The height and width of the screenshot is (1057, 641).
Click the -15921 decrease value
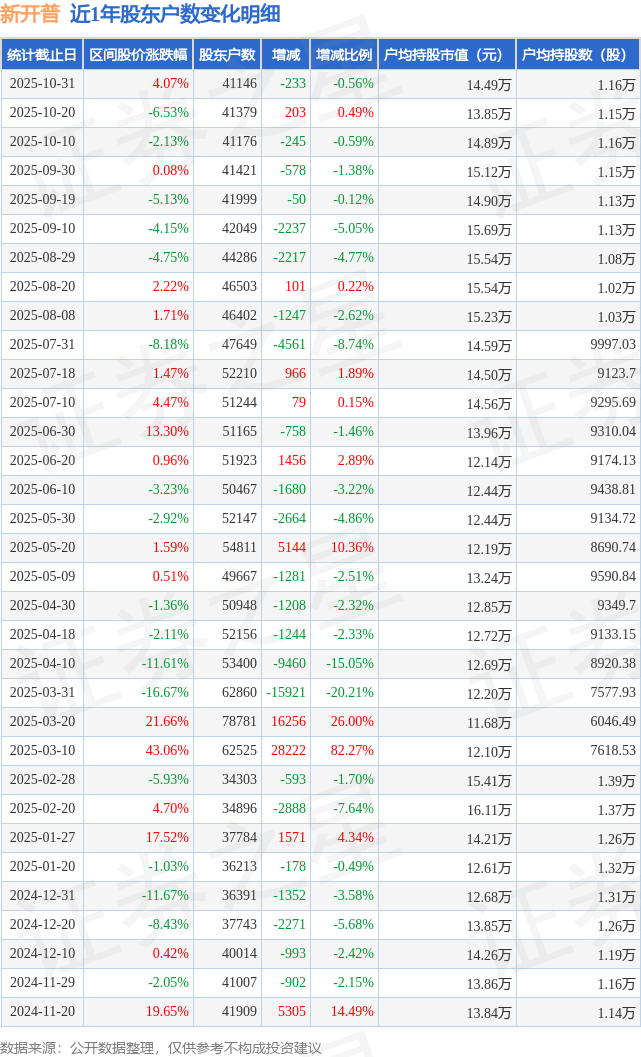pos(286,692)
